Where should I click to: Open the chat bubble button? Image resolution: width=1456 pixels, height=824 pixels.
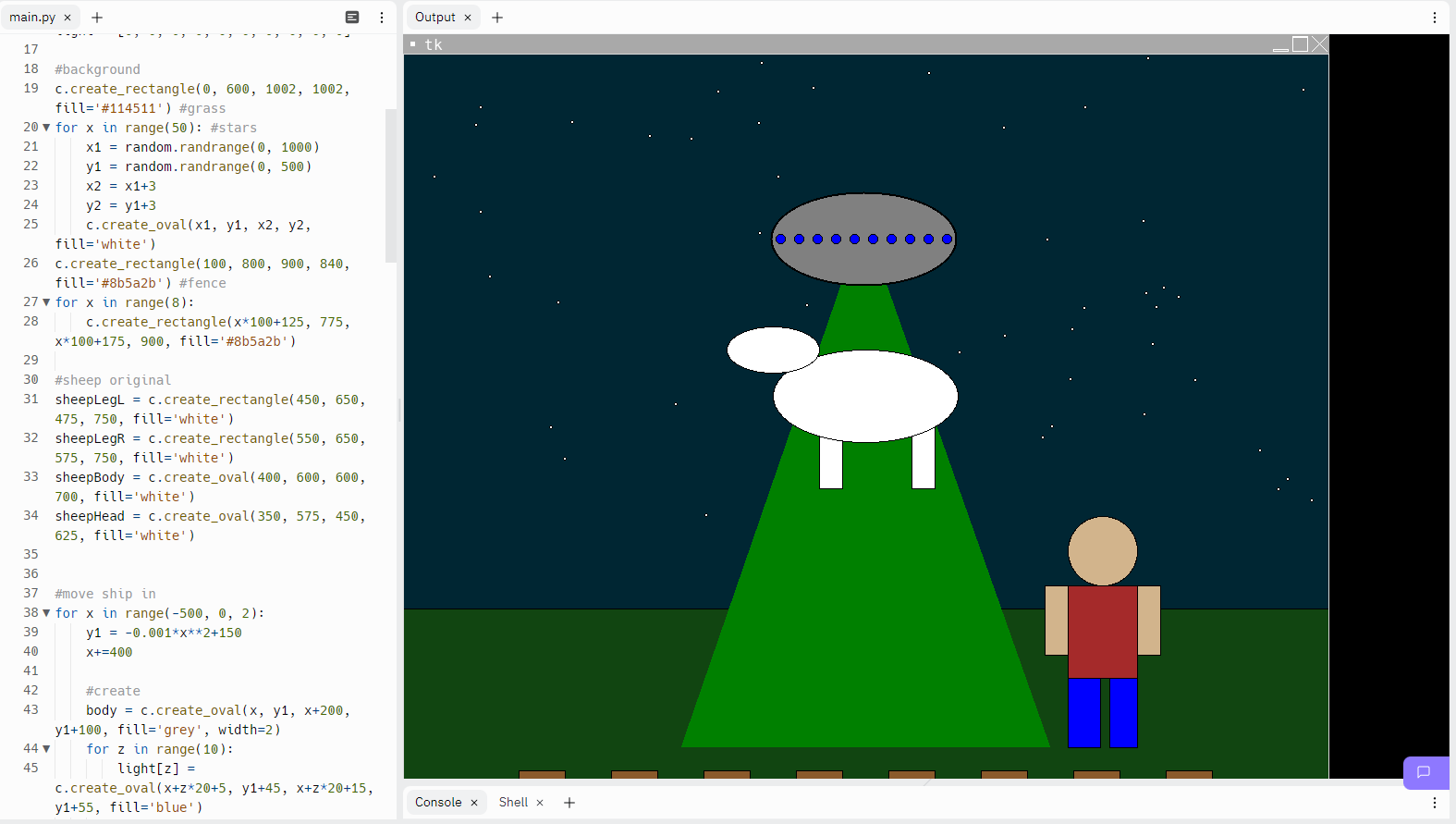coord(1424,772)
